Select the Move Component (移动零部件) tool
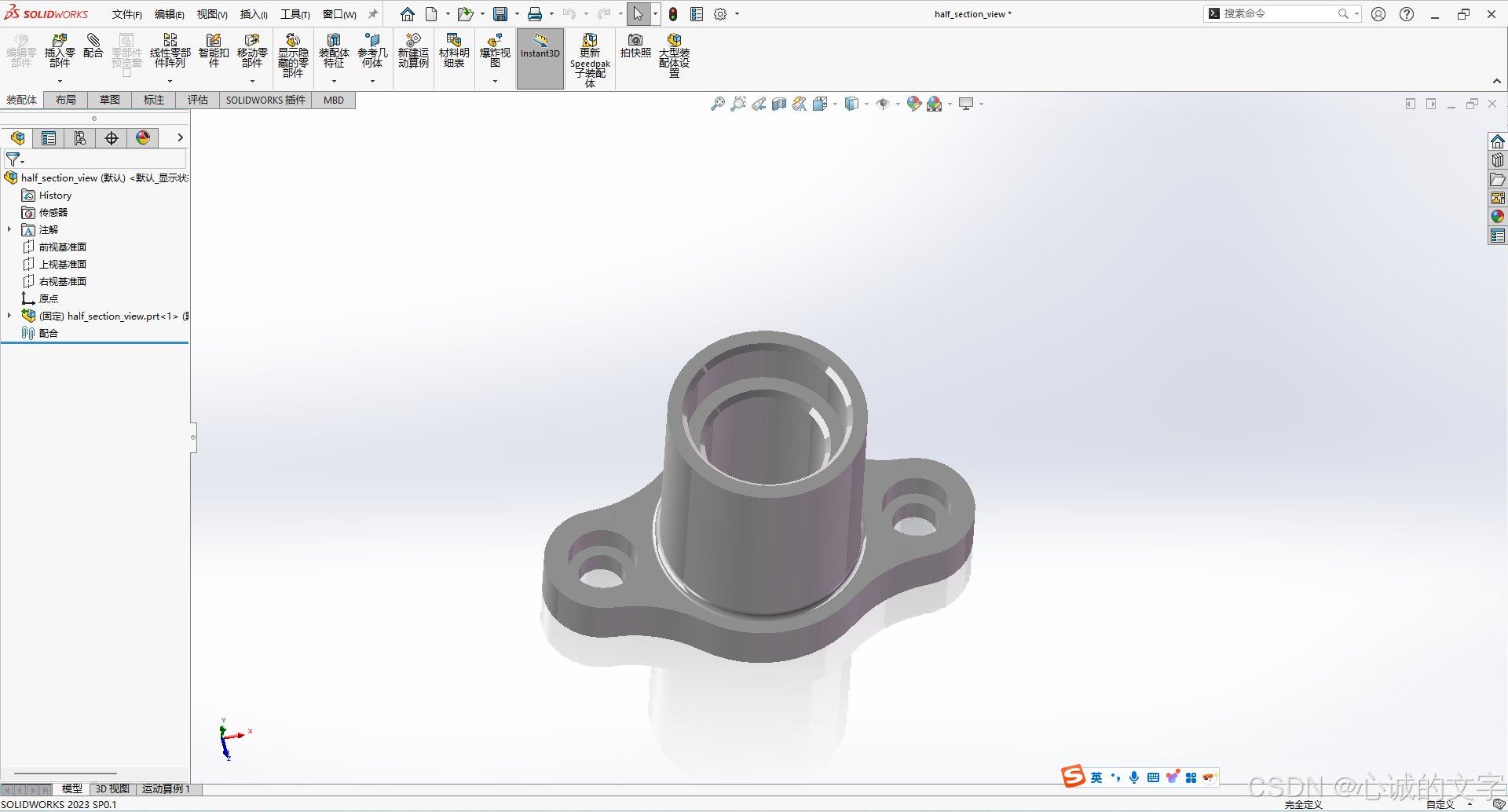Screen dimensions: 1508x812 pyautogui.click(x=252, y=50)
